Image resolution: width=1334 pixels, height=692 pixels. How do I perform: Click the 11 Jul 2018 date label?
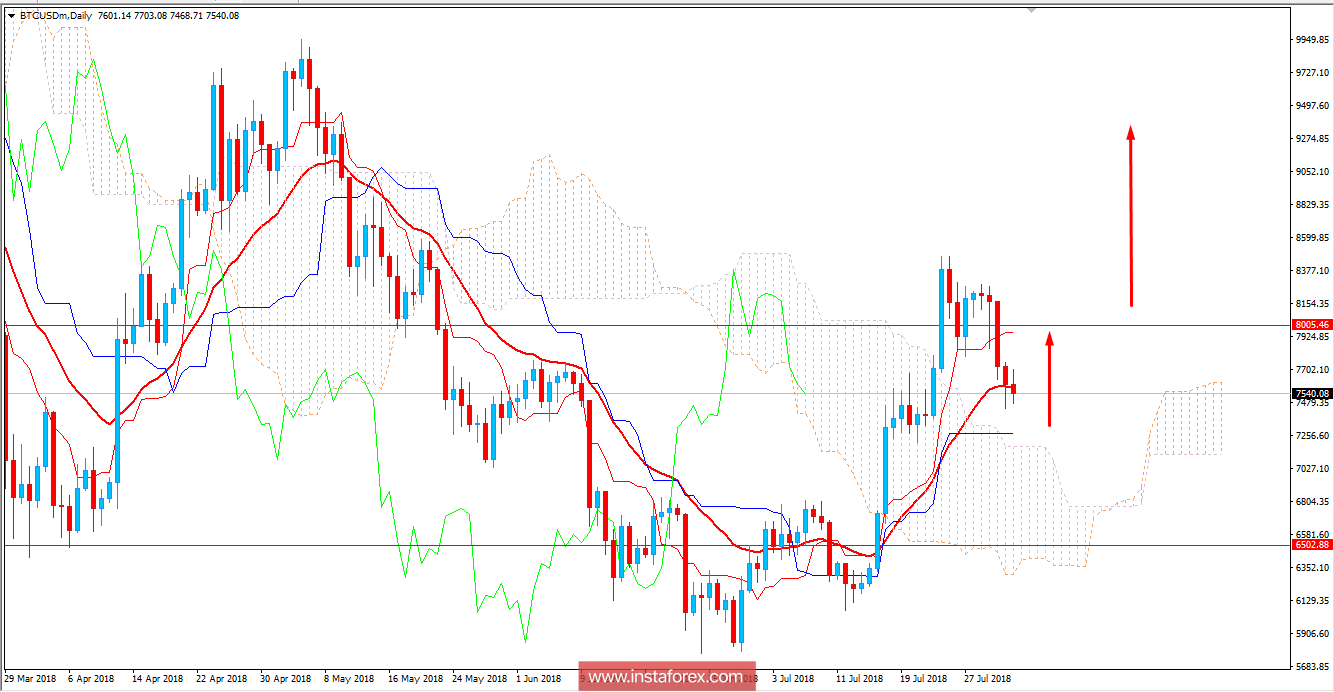coord(861,678)
